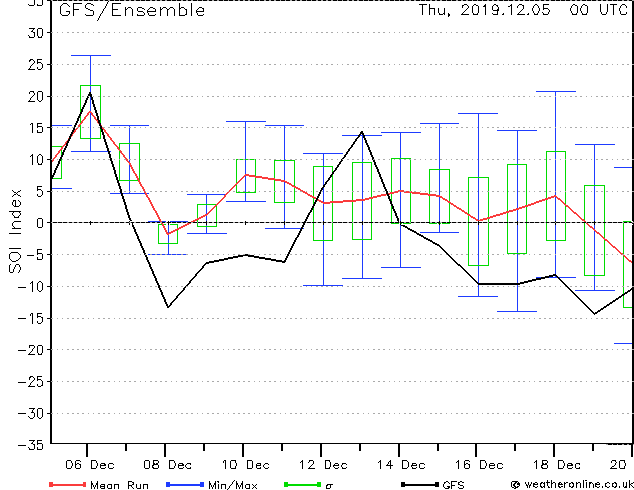Click the green sigma box at 06 Dec
The height and width of the screenshot is (490, 634).
point(91,112)
